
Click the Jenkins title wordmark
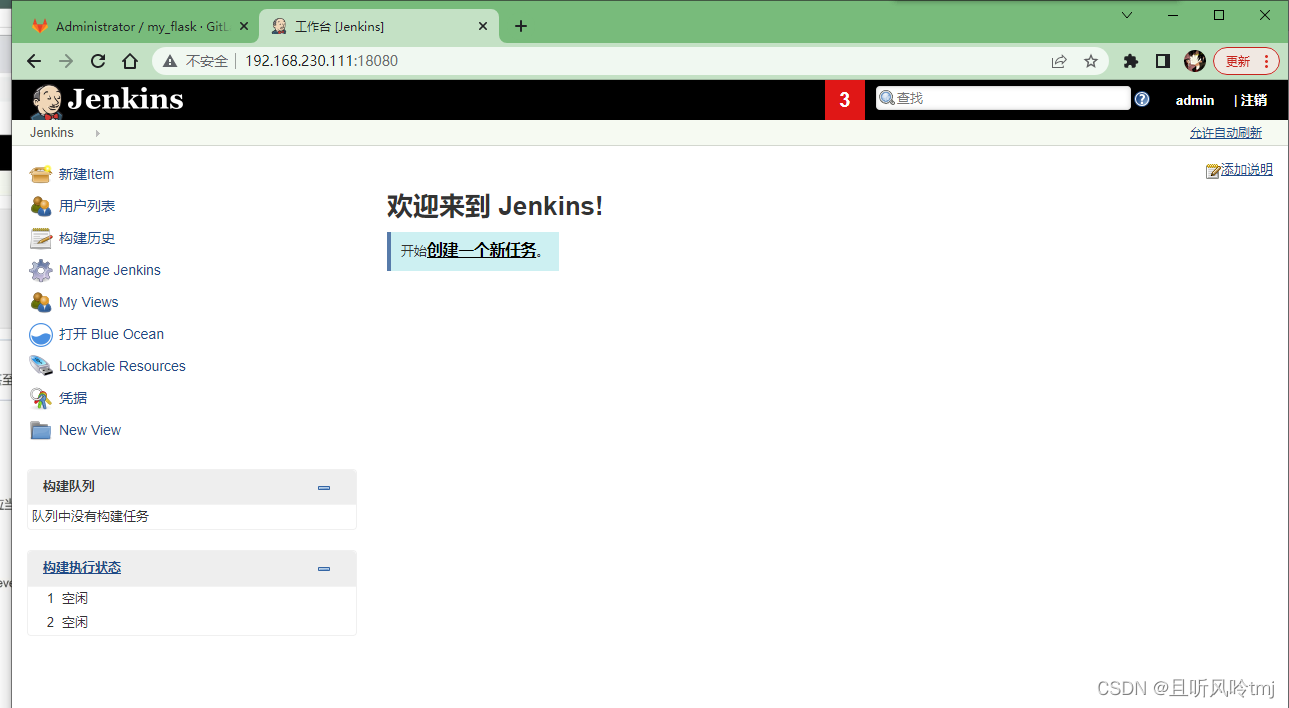click(x=126, y=99)
